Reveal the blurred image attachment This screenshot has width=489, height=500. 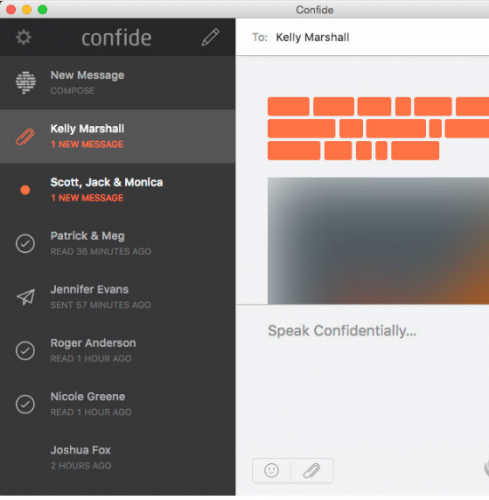point(378,241)
